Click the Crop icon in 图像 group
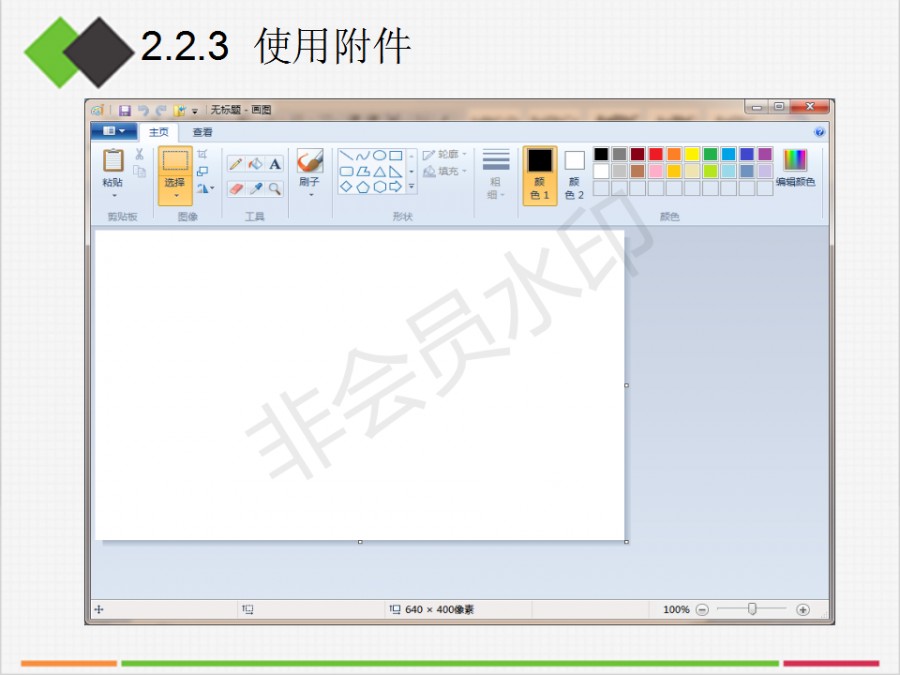 click(x=202, y=155)
